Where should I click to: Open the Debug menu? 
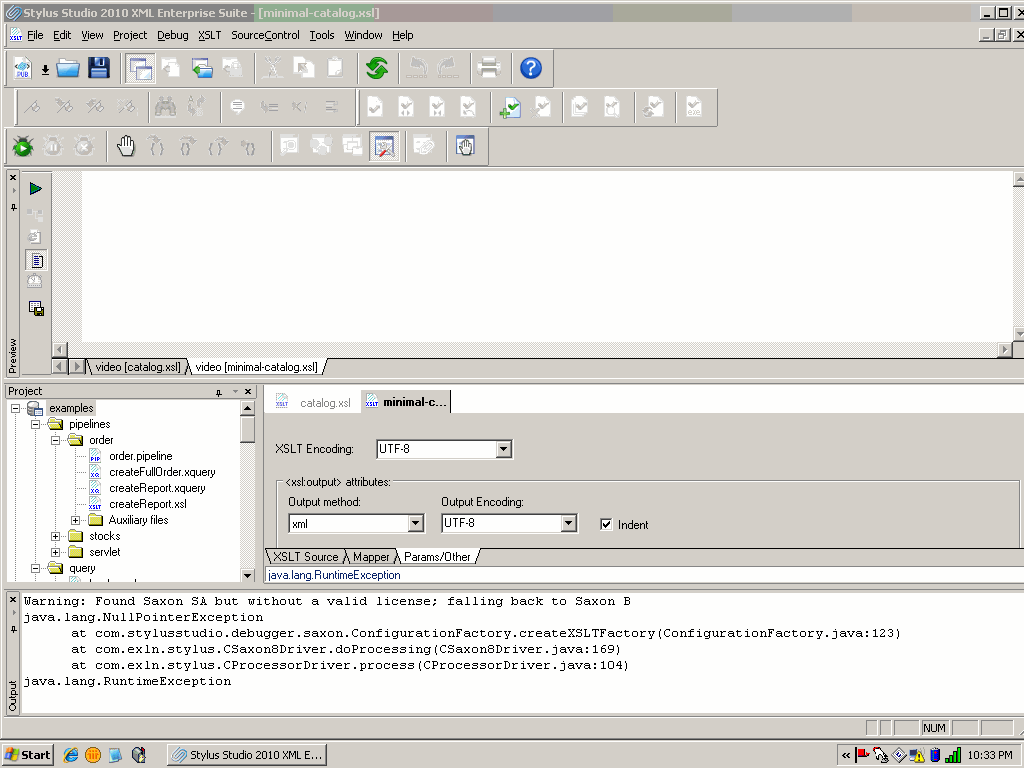click(172, 35)
